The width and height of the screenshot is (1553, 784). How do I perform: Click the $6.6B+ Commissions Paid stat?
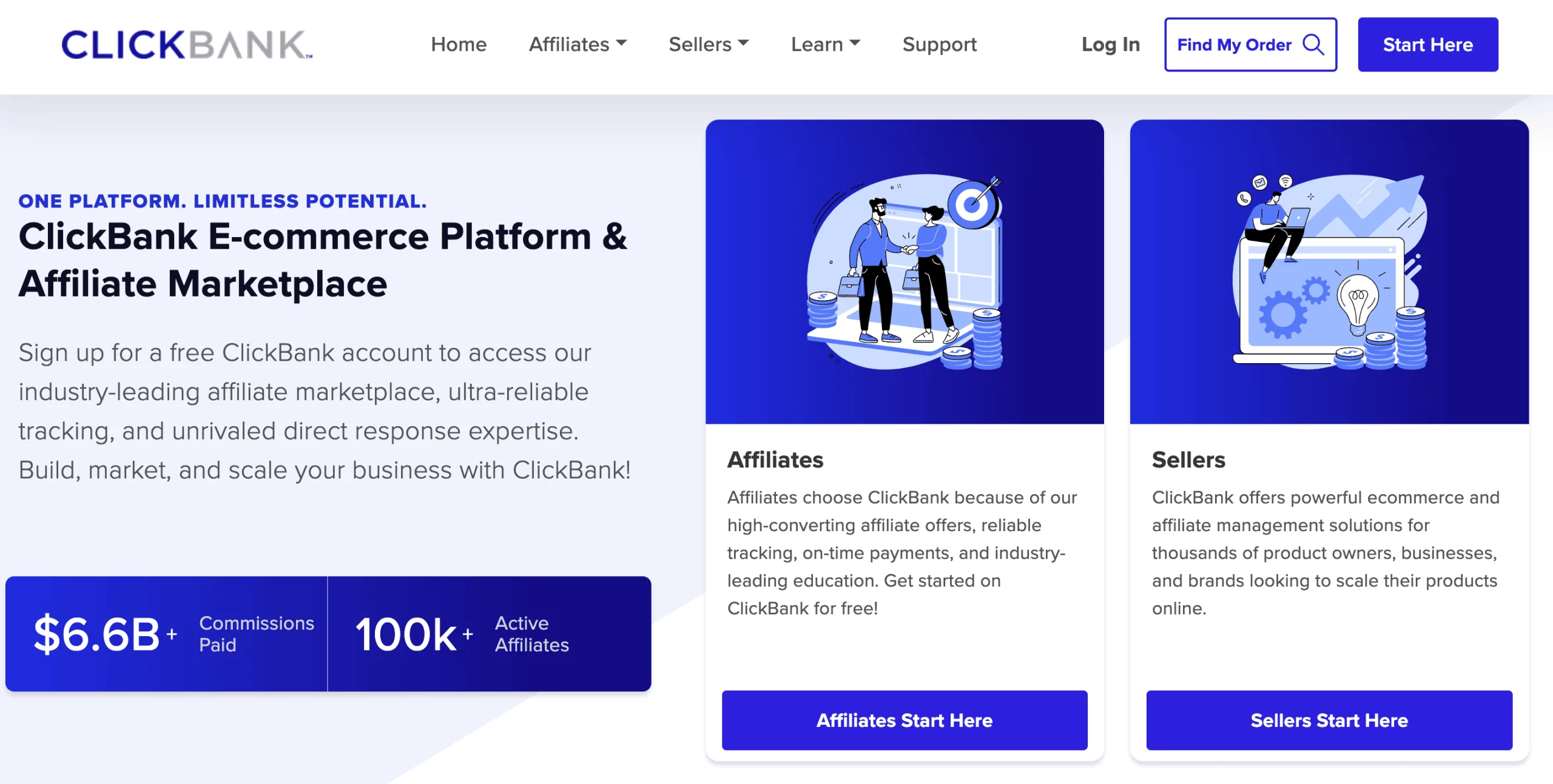166,634
